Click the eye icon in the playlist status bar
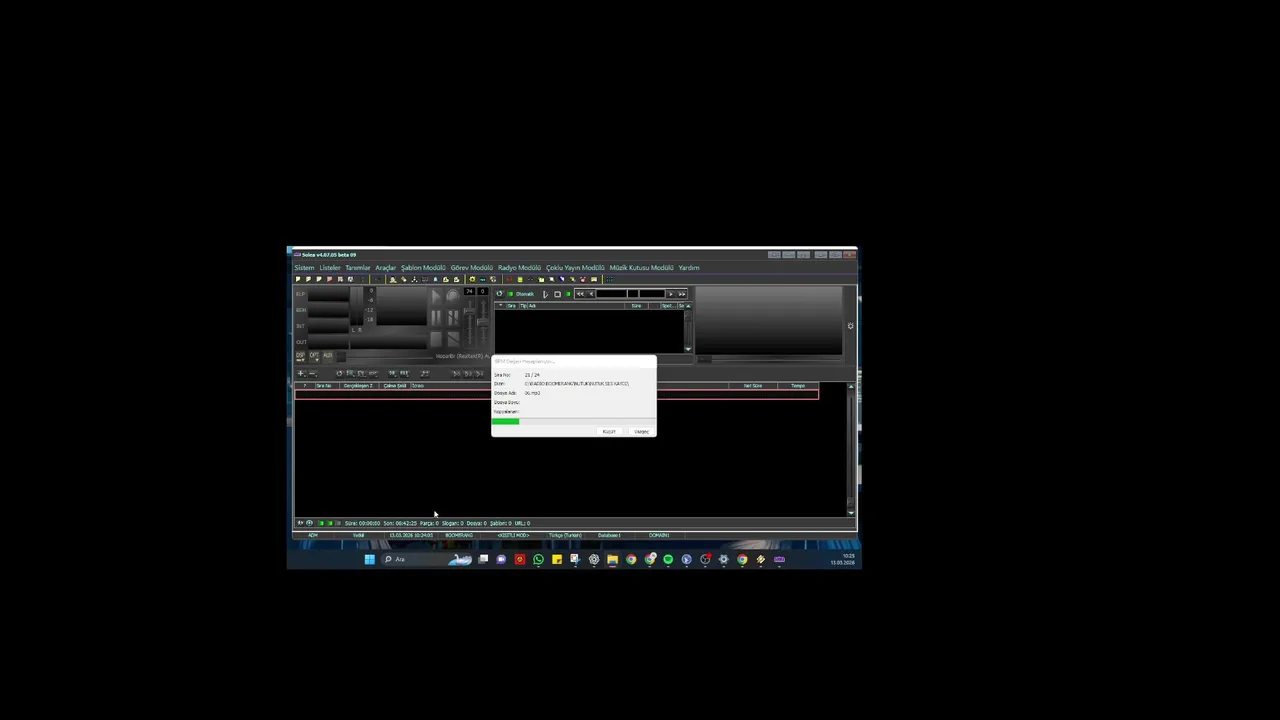This screenshot has height=720, width=1280. [309, 523]
